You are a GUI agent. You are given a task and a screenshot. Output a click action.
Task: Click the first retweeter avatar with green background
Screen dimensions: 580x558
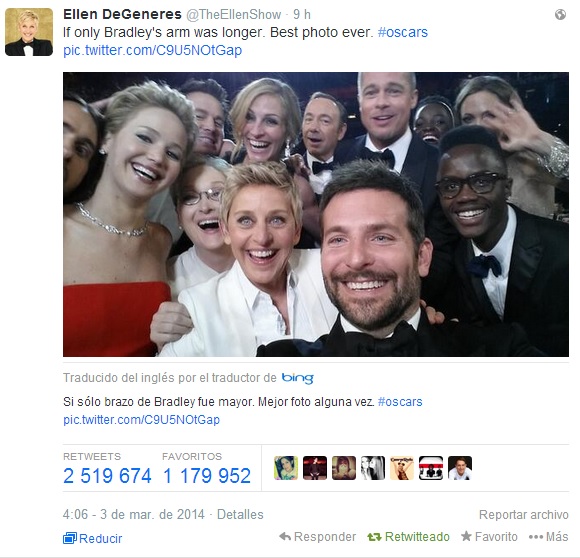point(286,468)
